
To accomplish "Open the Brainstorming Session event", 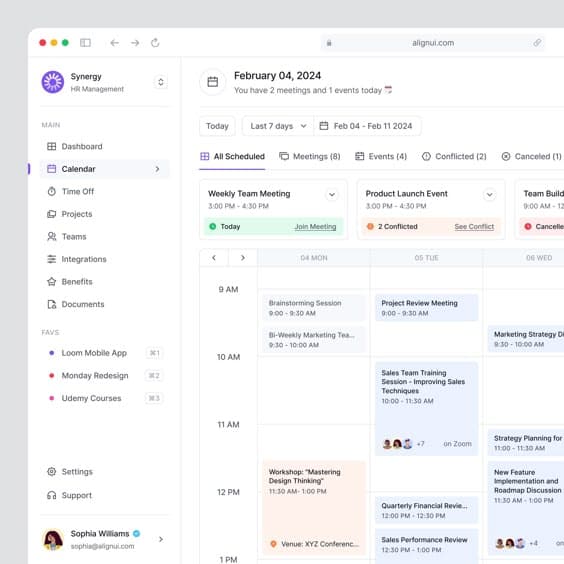I will (x=314, y=308).
